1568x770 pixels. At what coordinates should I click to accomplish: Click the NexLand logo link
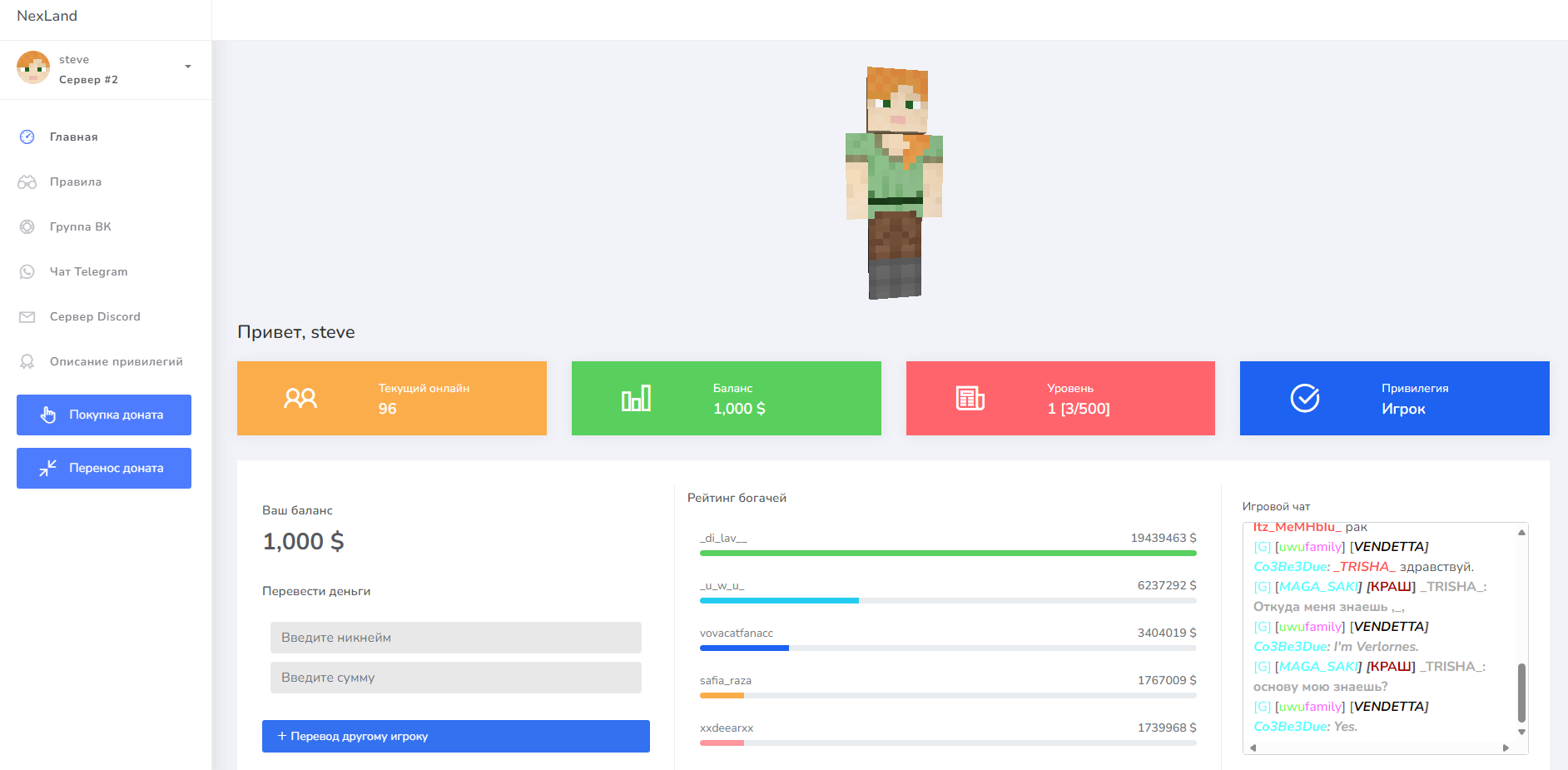tap(47, 16)
